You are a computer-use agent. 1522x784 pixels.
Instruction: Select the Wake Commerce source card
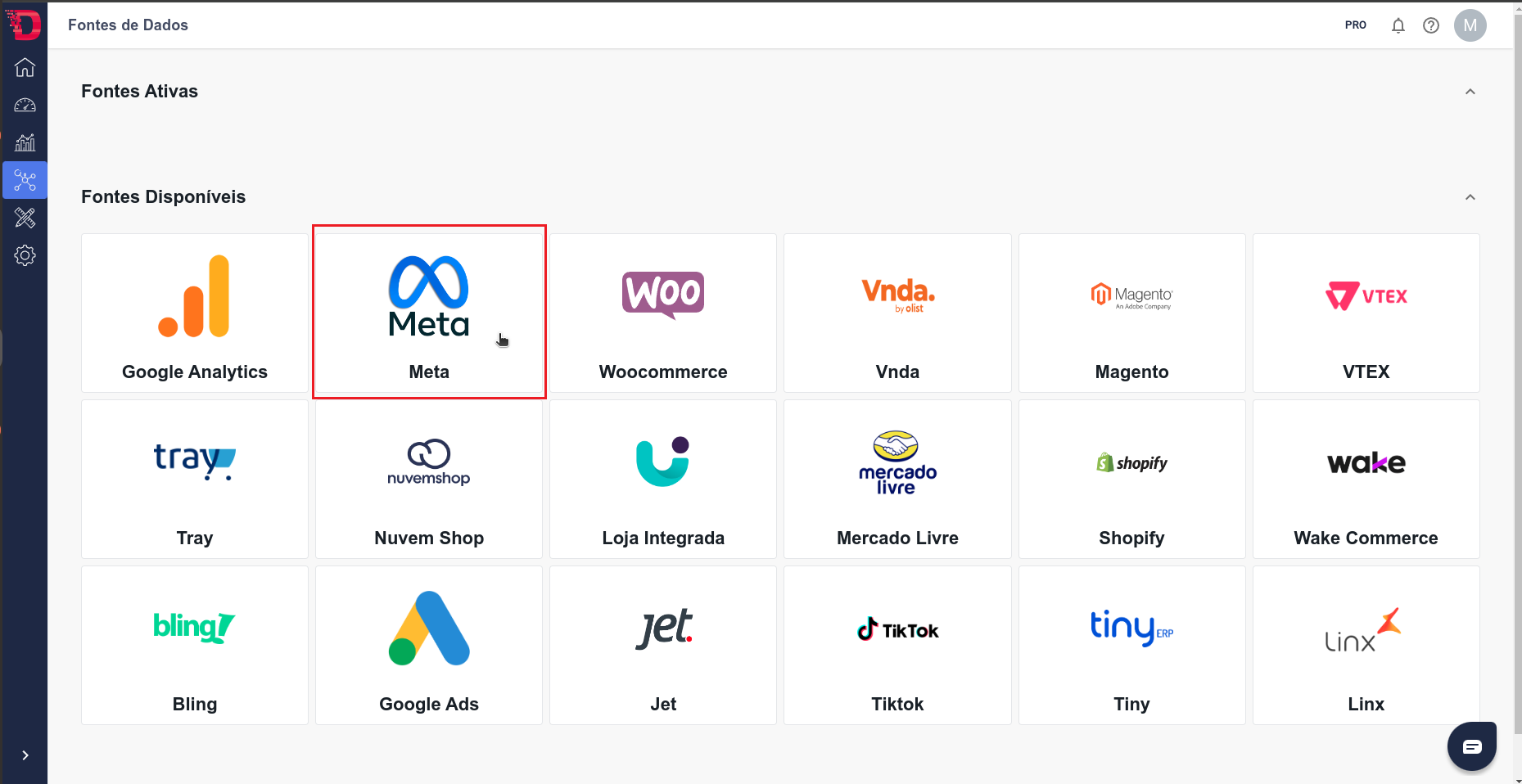click(1366, 479)
